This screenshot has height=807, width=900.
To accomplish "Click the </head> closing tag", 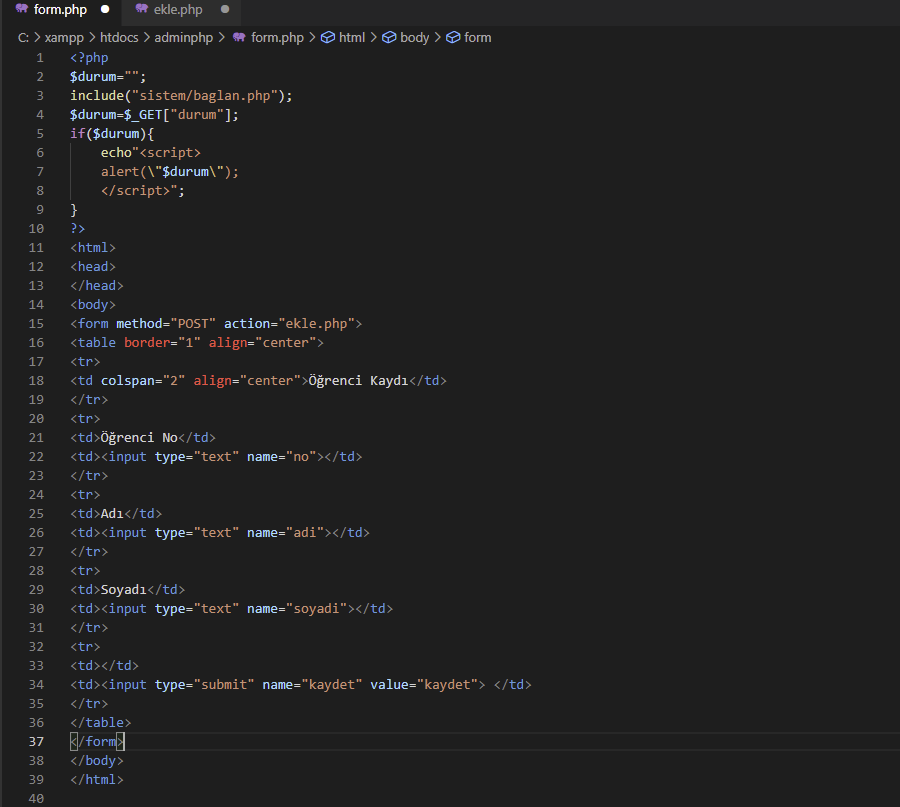I will coord(96,285).
